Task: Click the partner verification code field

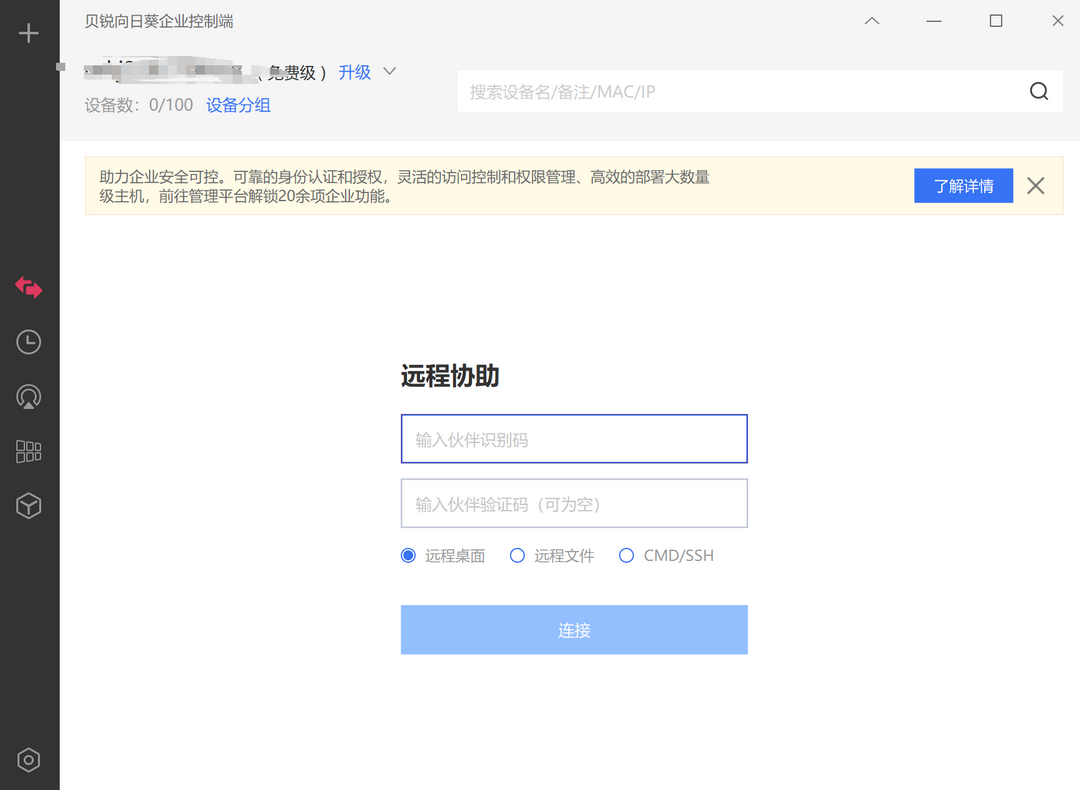Action: coord(574,503)
